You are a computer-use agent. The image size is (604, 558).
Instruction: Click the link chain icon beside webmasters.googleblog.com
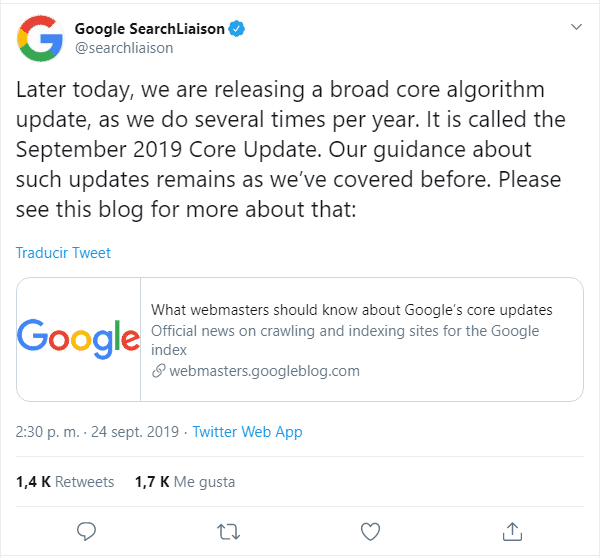point(159,371)
